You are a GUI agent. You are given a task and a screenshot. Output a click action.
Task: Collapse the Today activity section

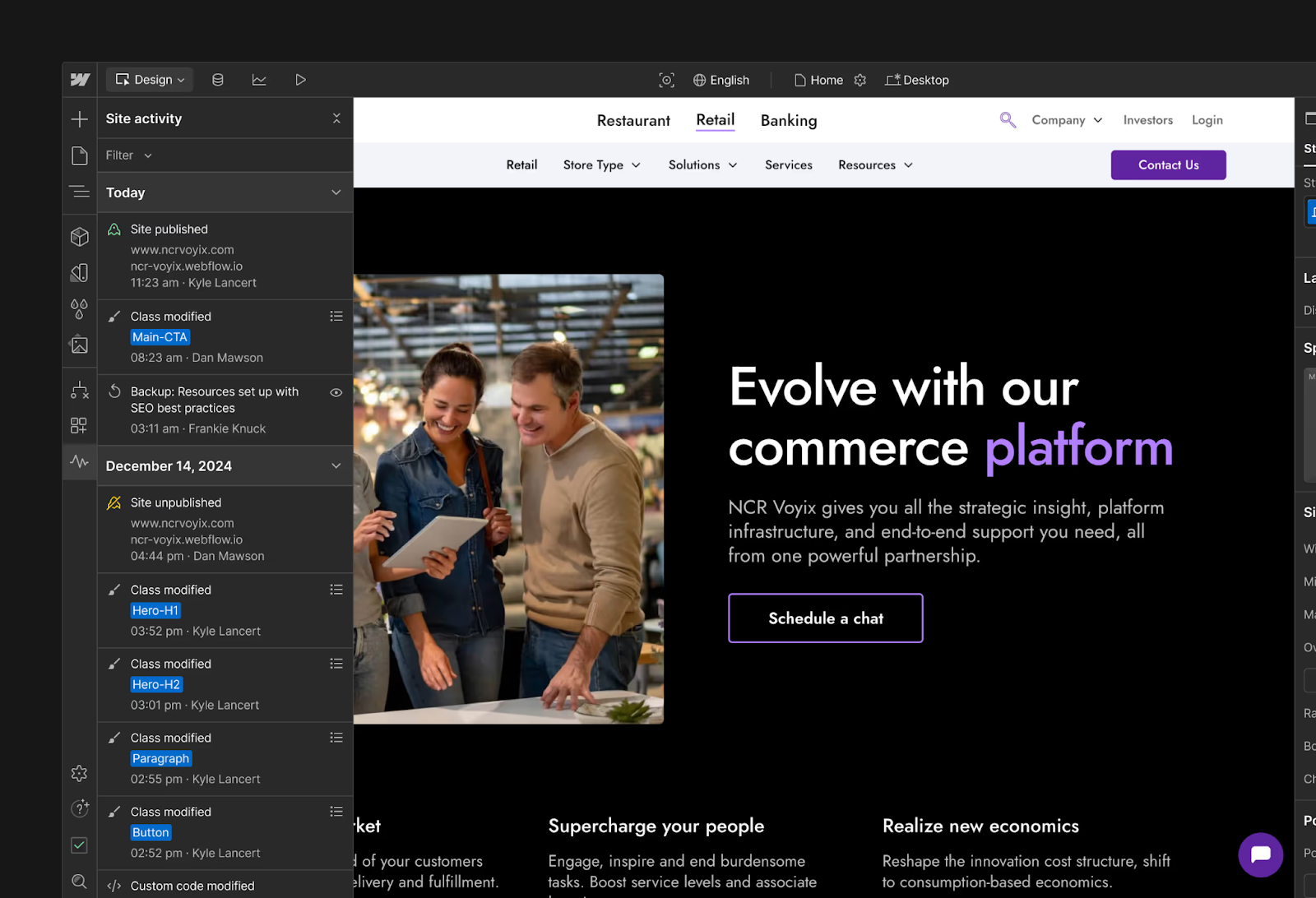pyautogui.click(x=336, y=192)
